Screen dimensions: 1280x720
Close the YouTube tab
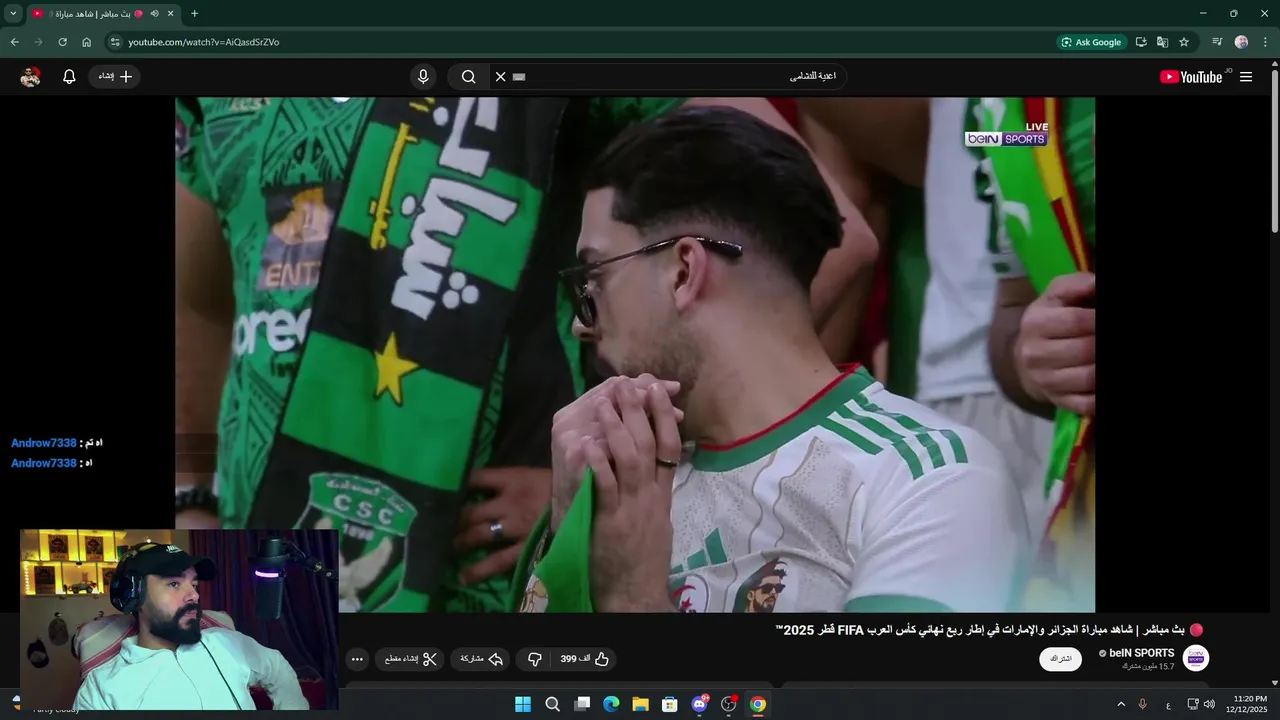click(x=171, y=14)
